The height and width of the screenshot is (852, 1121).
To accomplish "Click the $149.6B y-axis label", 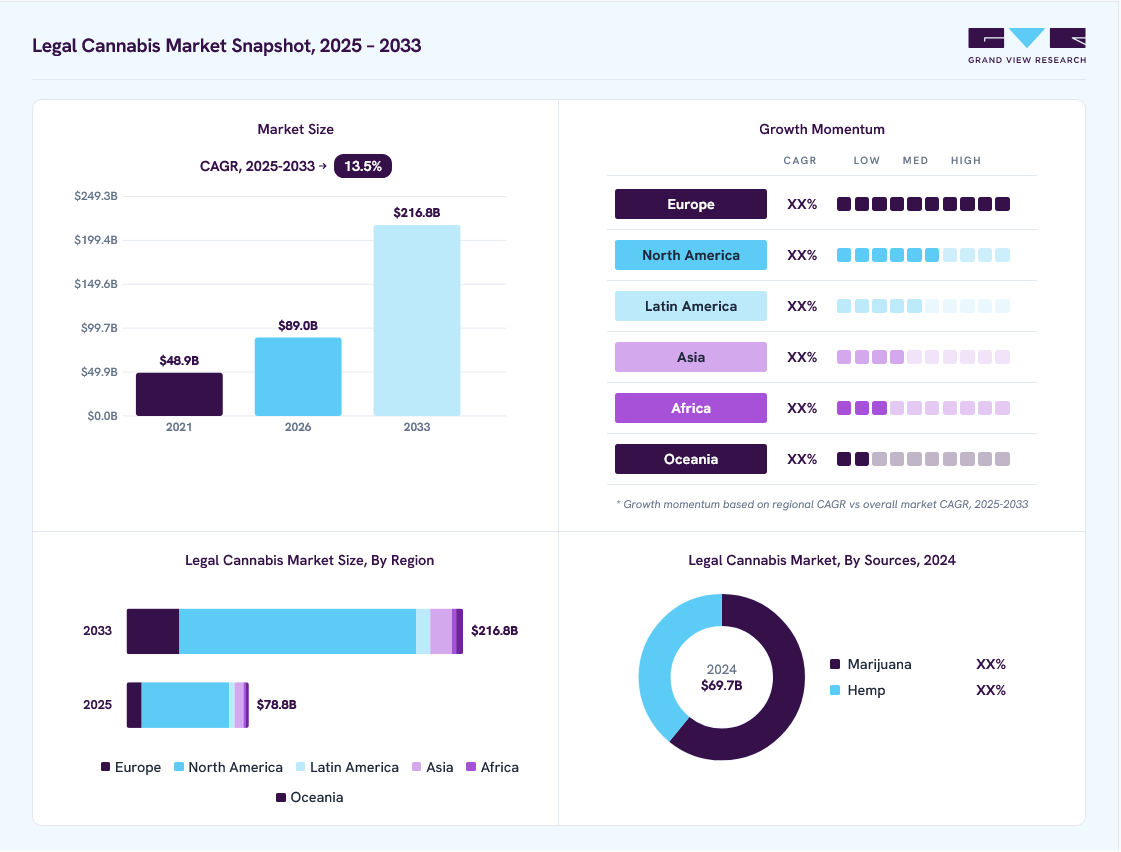I will coord(96,284).
